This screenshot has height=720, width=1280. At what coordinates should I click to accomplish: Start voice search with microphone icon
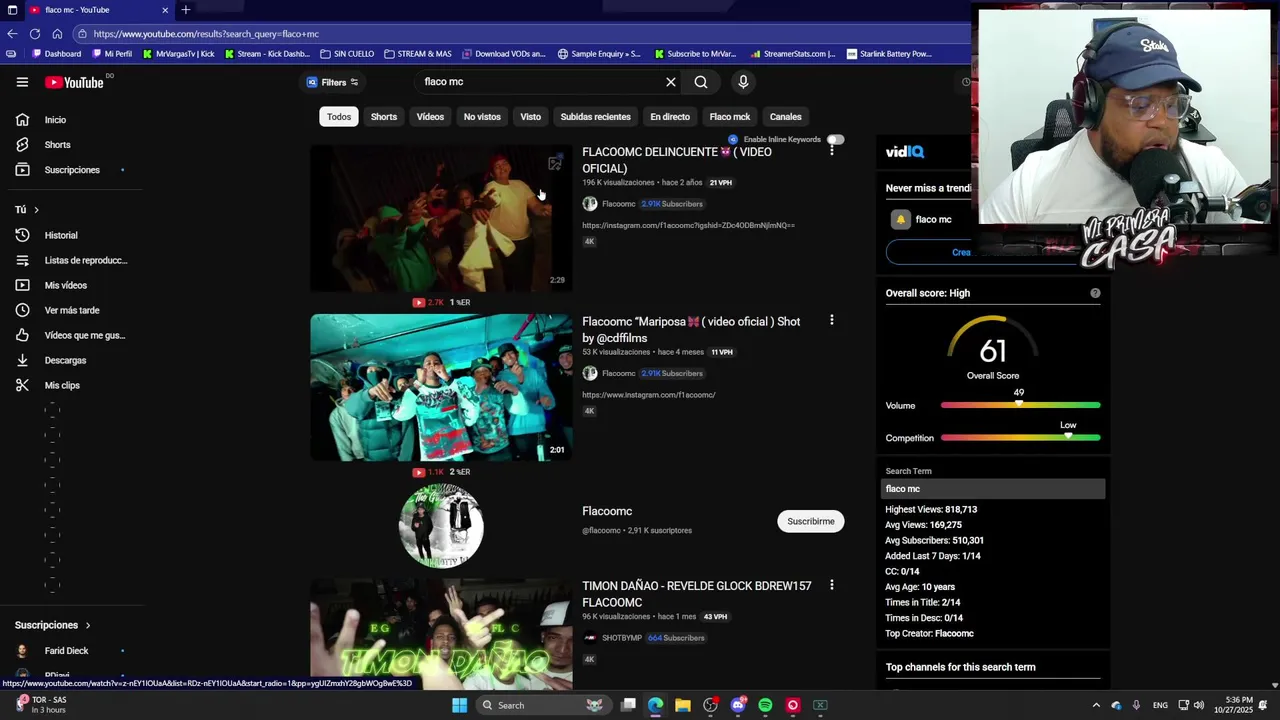pyautogui.click(x=743, y=82)
